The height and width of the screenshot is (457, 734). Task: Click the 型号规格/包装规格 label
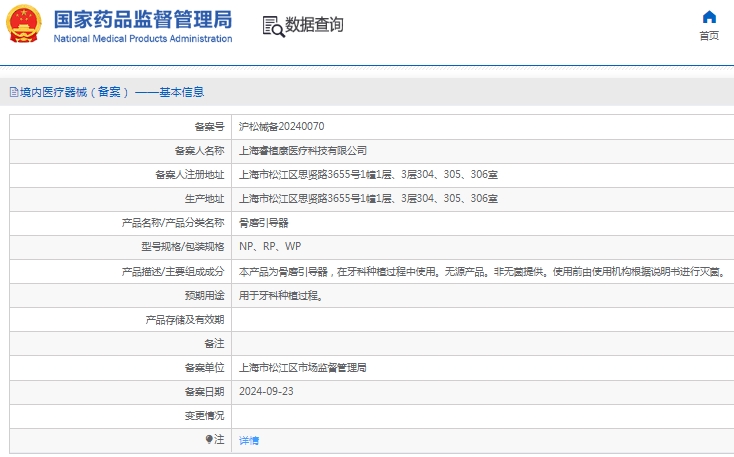coord(183,247)
